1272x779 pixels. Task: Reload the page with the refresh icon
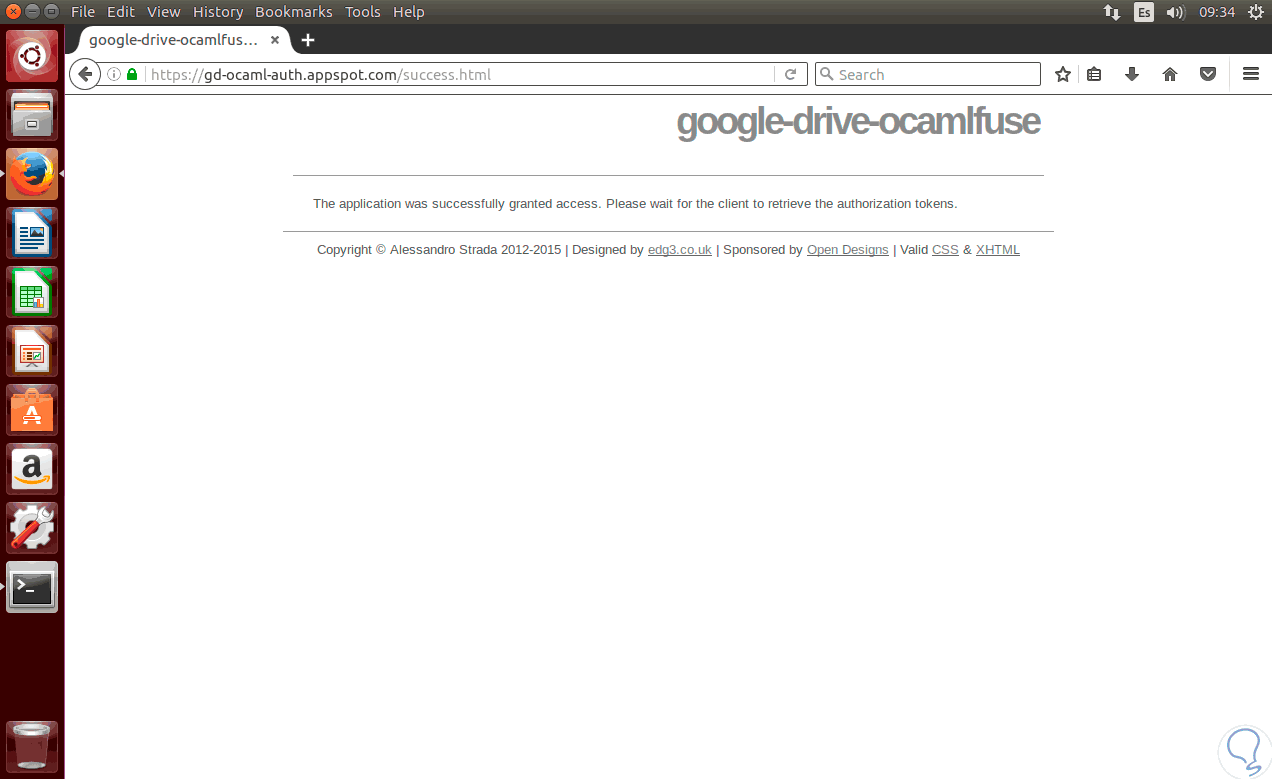coord(790,74)
